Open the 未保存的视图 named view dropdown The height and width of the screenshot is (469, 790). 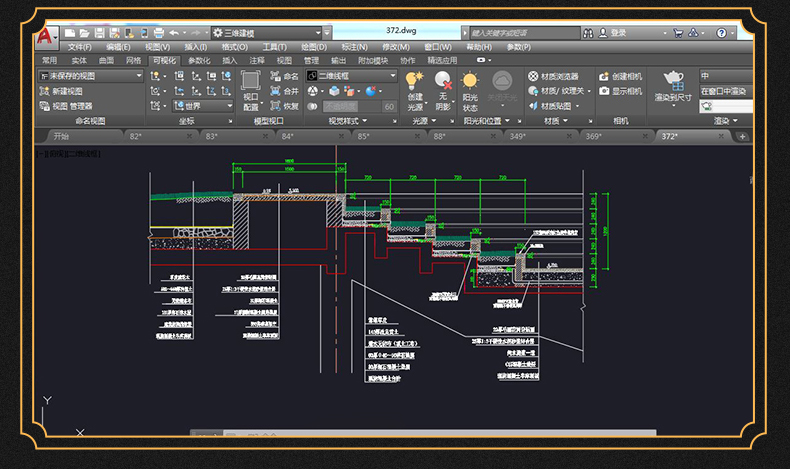click(90, 76)
